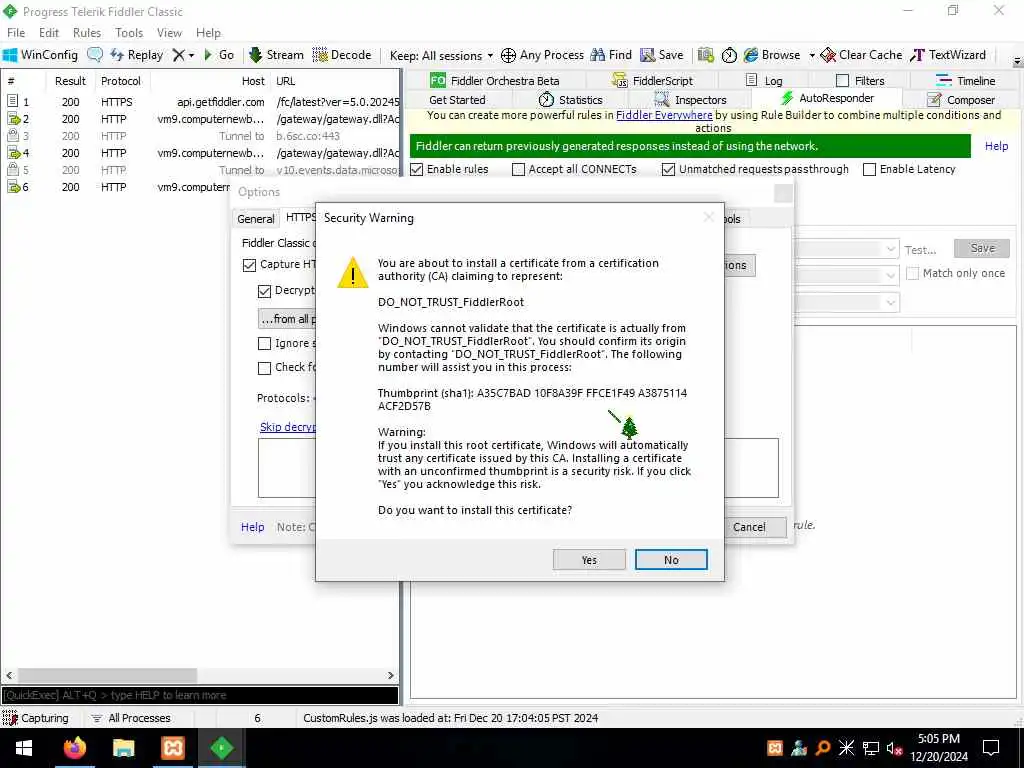Open Firefox from the taskbar
The width and height of the screenshot is (1024, 768).
pyautogui.click(x=74, y=748)
